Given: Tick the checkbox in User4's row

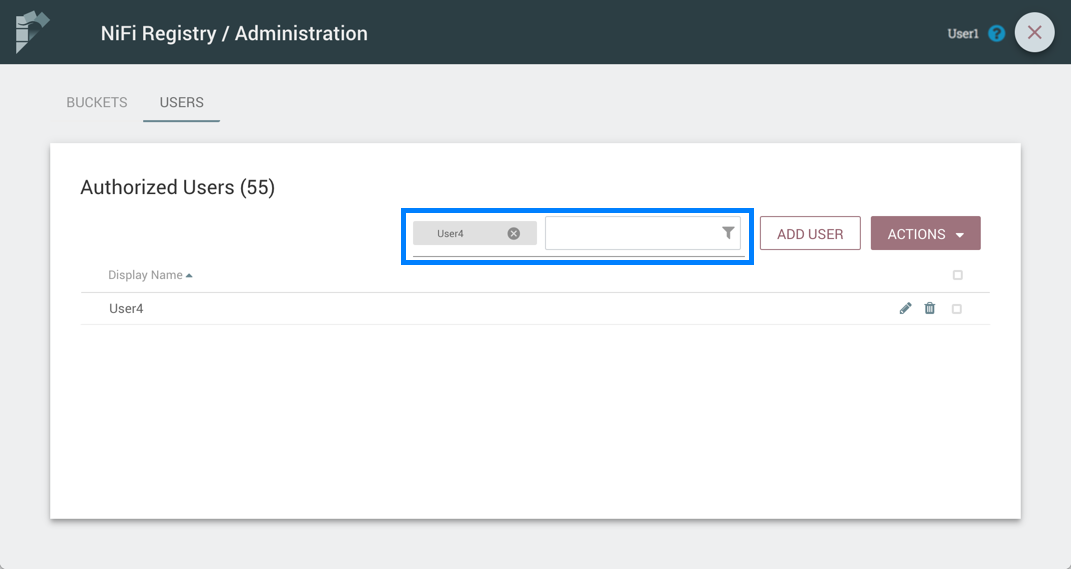Looking at the screenshot, I should pyautogui.click(x=957, y=309).
